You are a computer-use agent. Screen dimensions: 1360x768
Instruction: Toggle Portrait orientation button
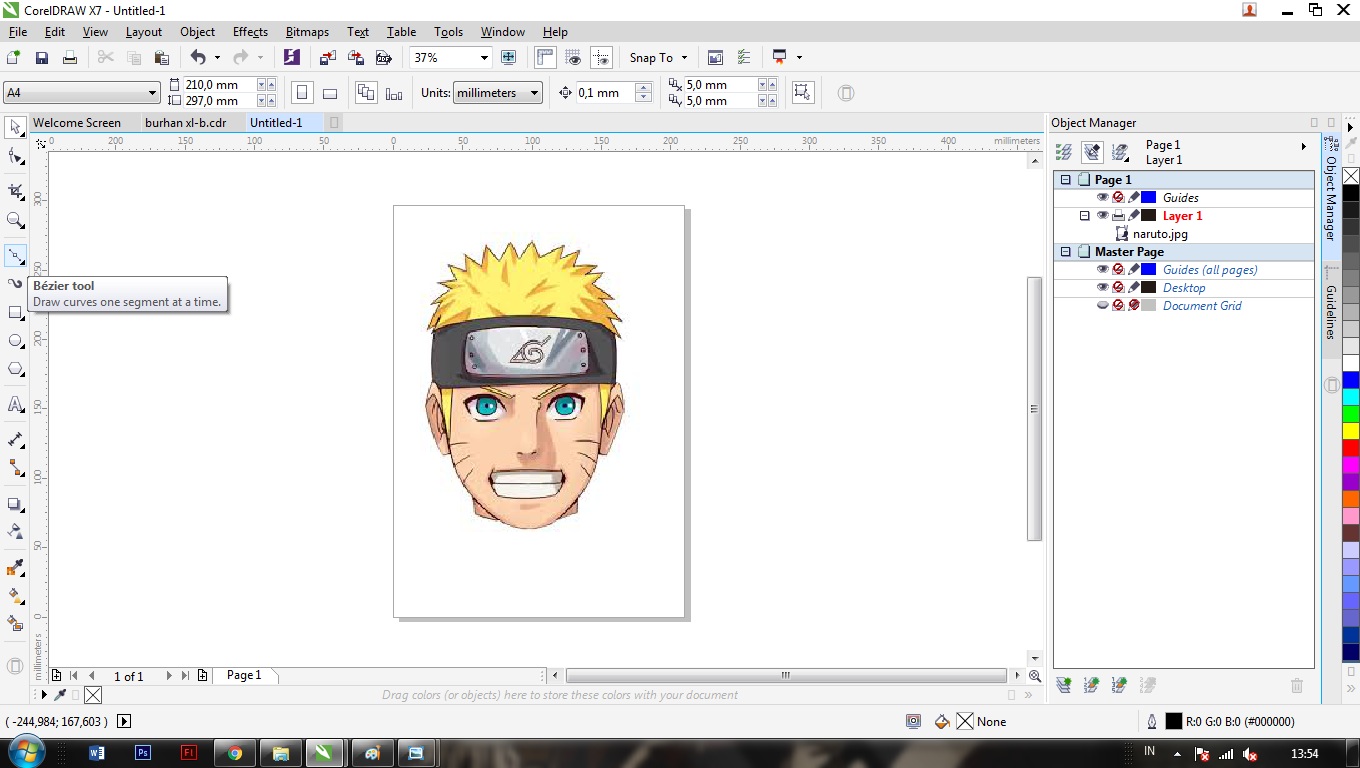click(302, 93)
